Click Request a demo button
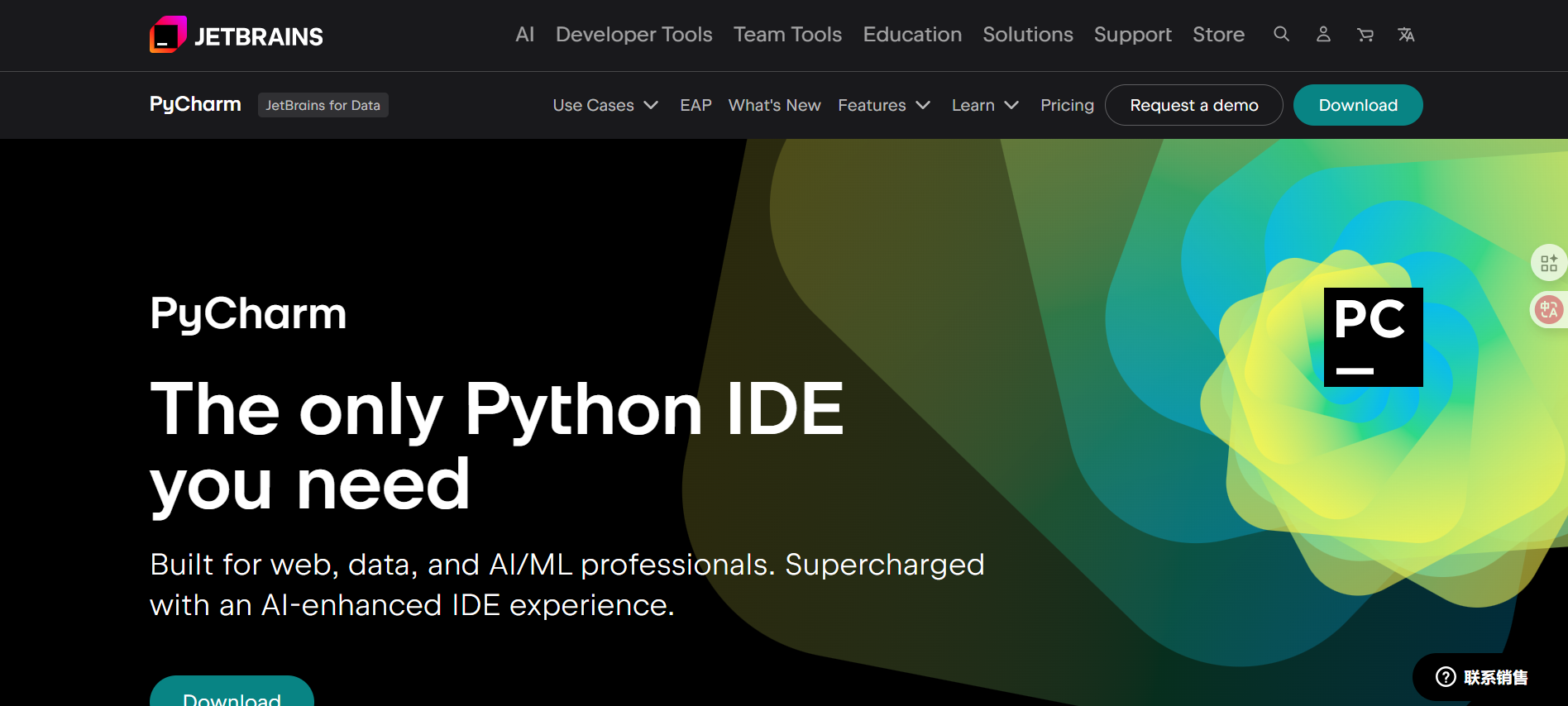The image size is (1568, 706). click(x=1194, y=105)
